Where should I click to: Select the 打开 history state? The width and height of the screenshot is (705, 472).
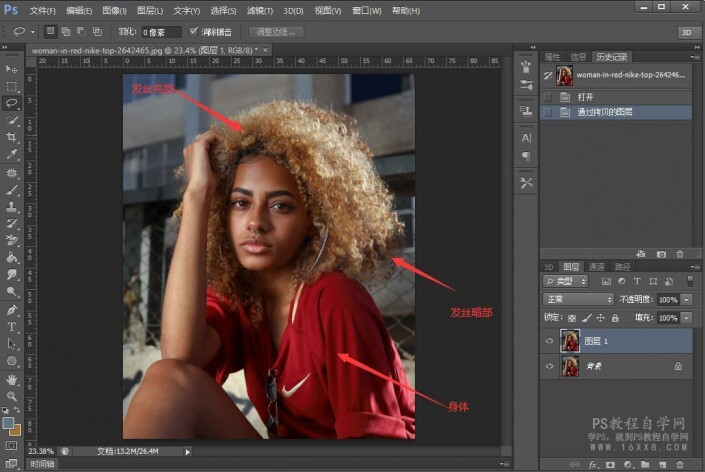click(584, 97)
